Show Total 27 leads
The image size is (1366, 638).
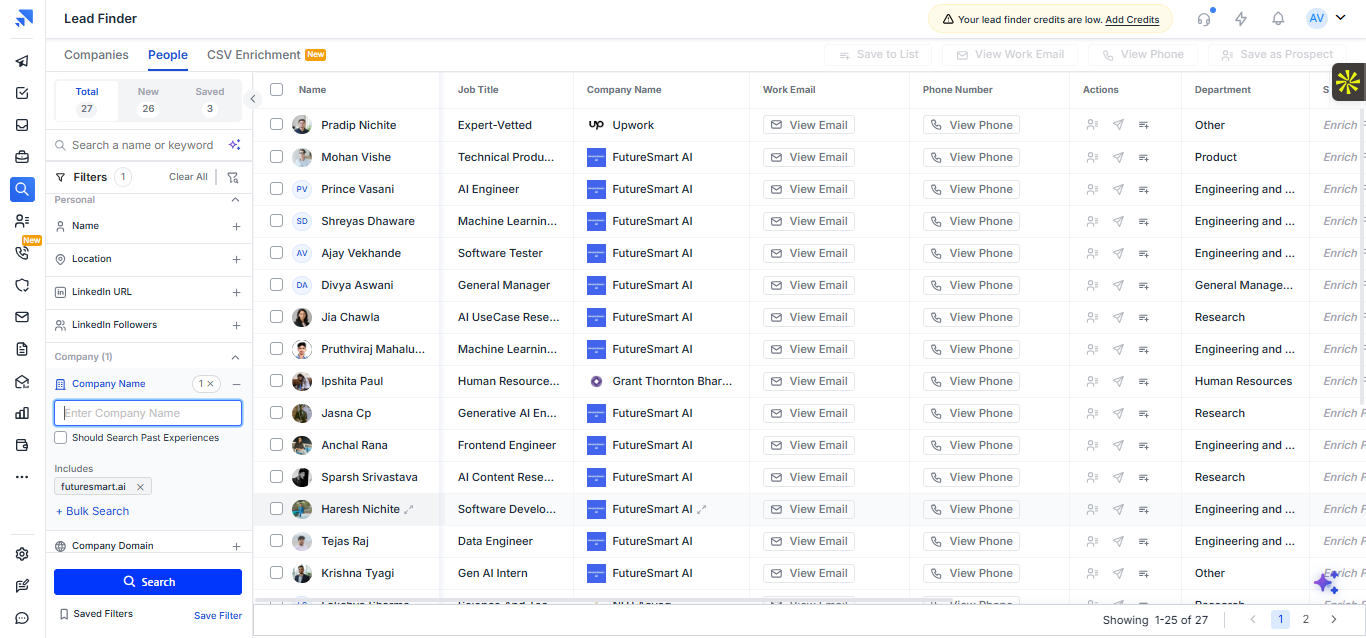tap(87, 100)
